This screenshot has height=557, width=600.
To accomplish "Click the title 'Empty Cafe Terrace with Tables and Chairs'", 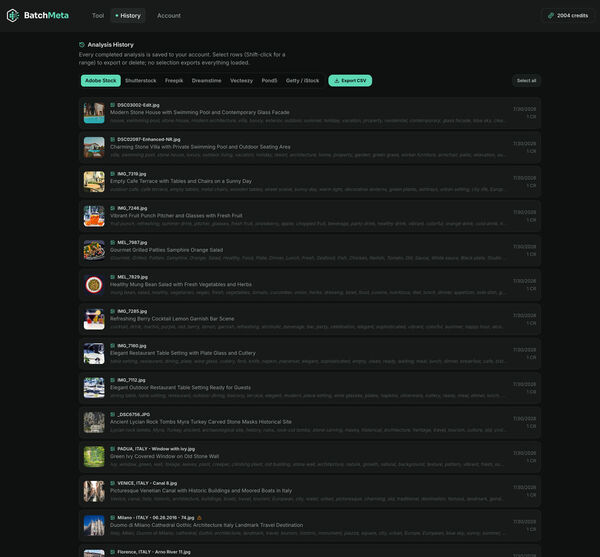I will pyautogui.click(x=181, y=181).
